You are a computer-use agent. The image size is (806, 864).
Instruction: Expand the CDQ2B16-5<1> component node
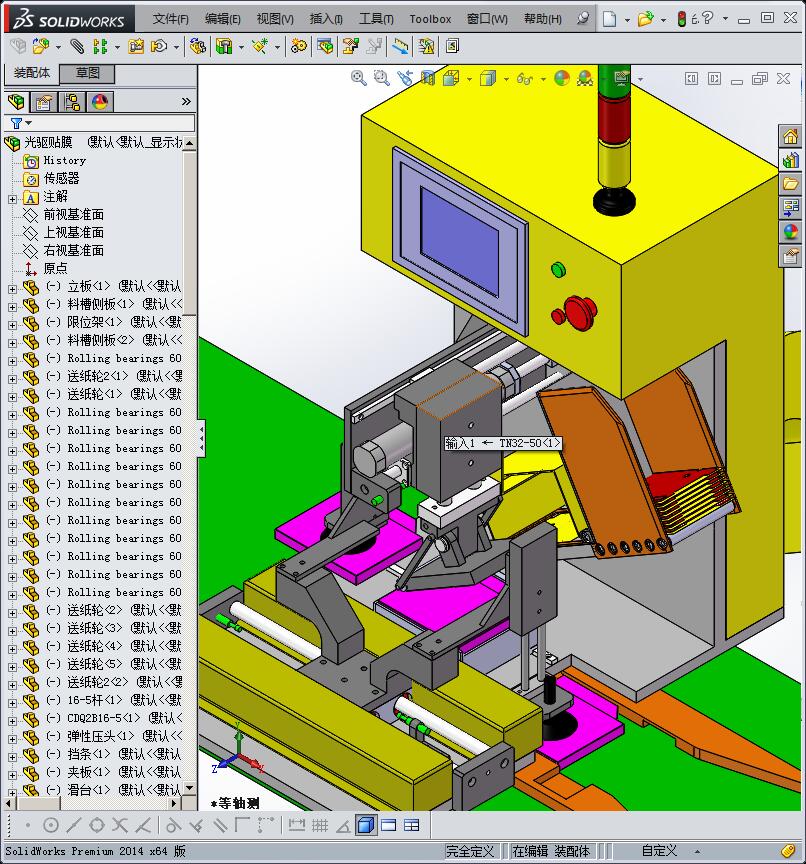pyautogui.click(x=12, y=721)
